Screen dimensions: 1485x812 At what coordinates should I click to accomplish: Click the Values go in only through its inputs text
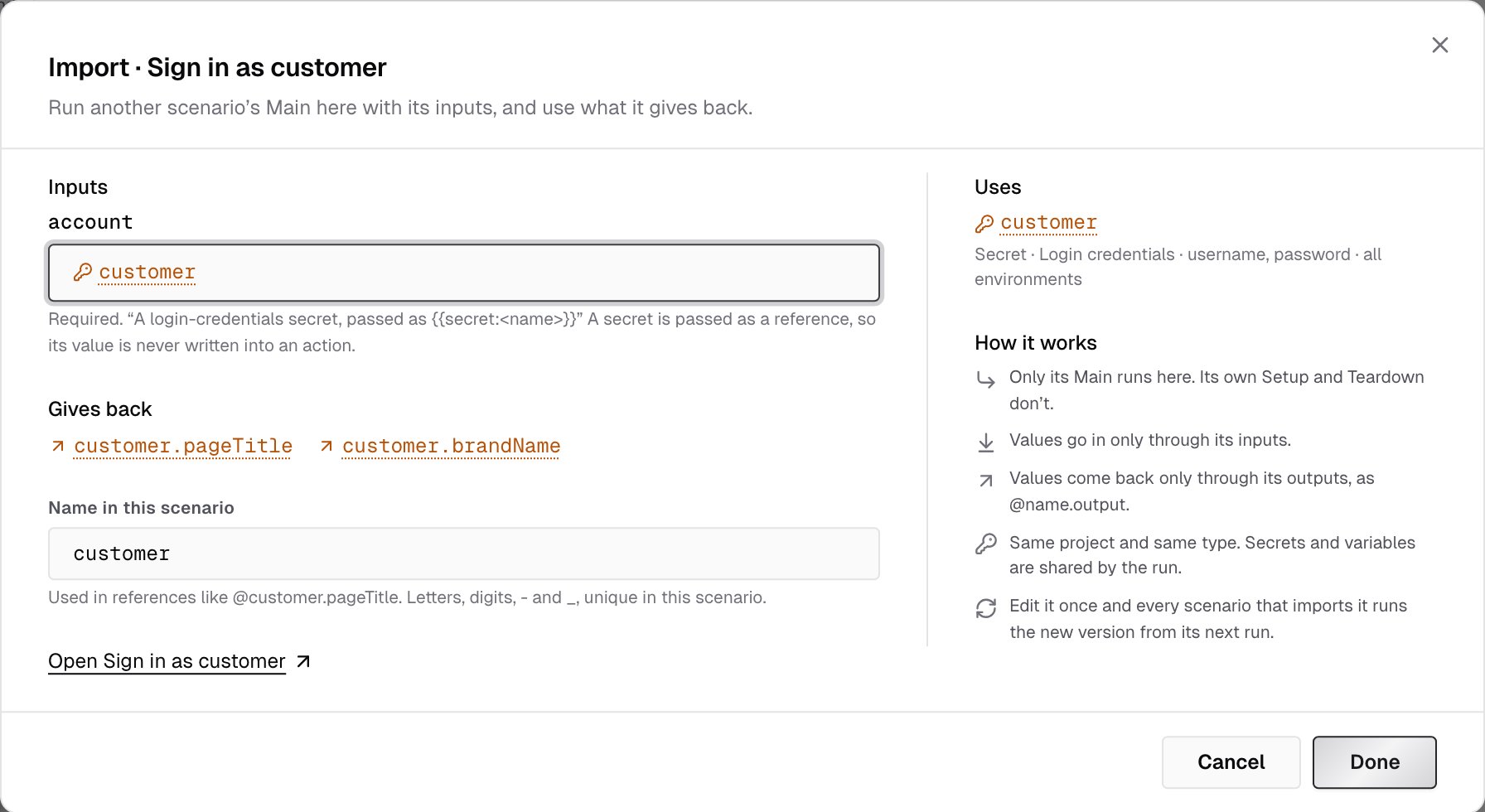(x=1150, y=440)
